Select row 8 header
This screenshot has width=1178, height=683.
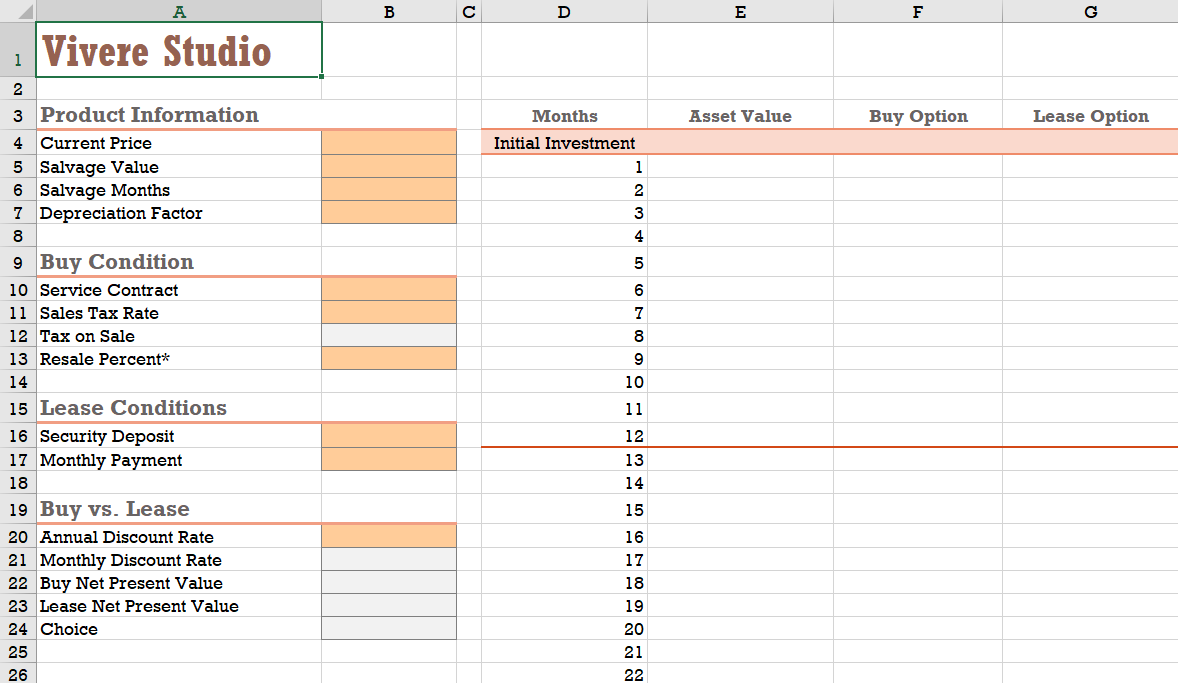[18, 236]
